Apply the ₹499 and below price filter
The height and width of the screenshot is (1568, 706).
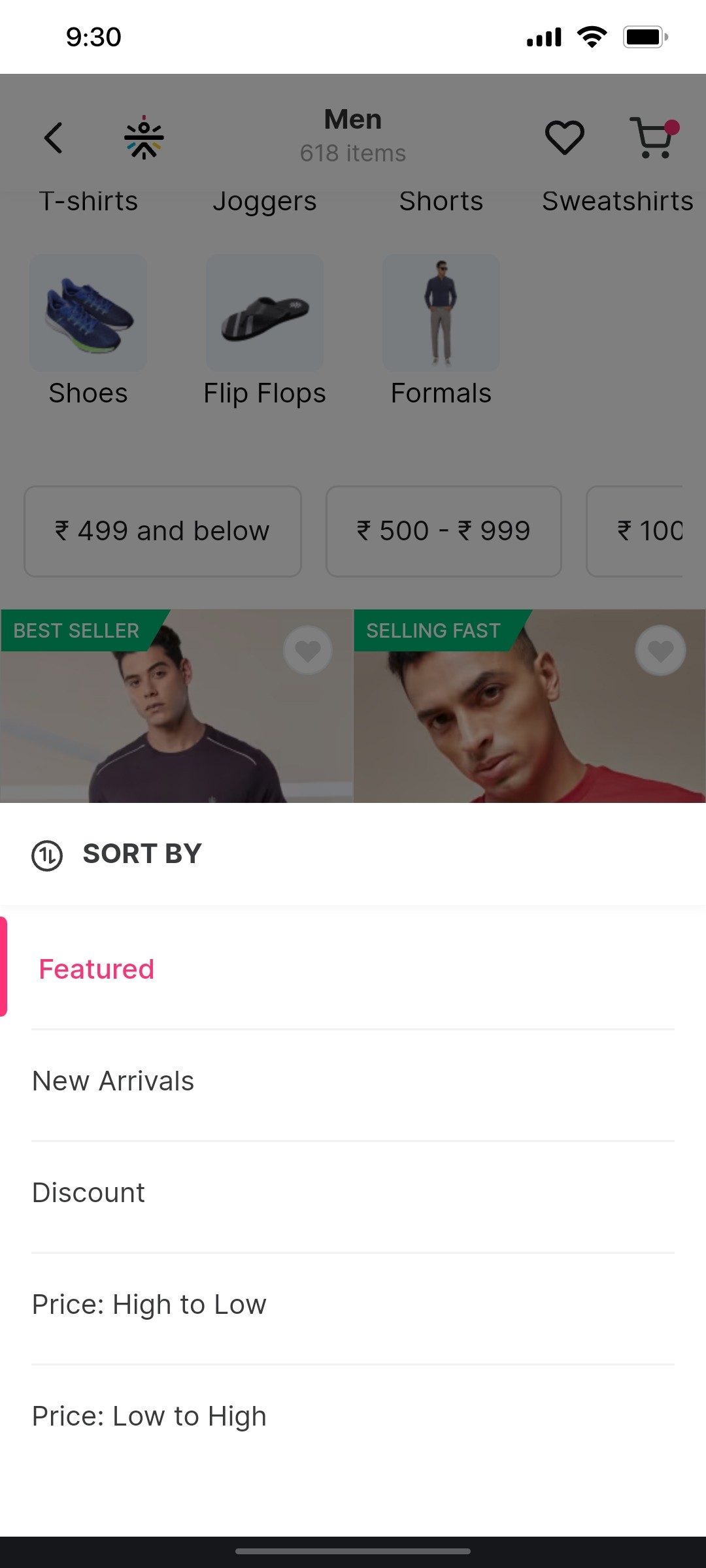(162, 531)
